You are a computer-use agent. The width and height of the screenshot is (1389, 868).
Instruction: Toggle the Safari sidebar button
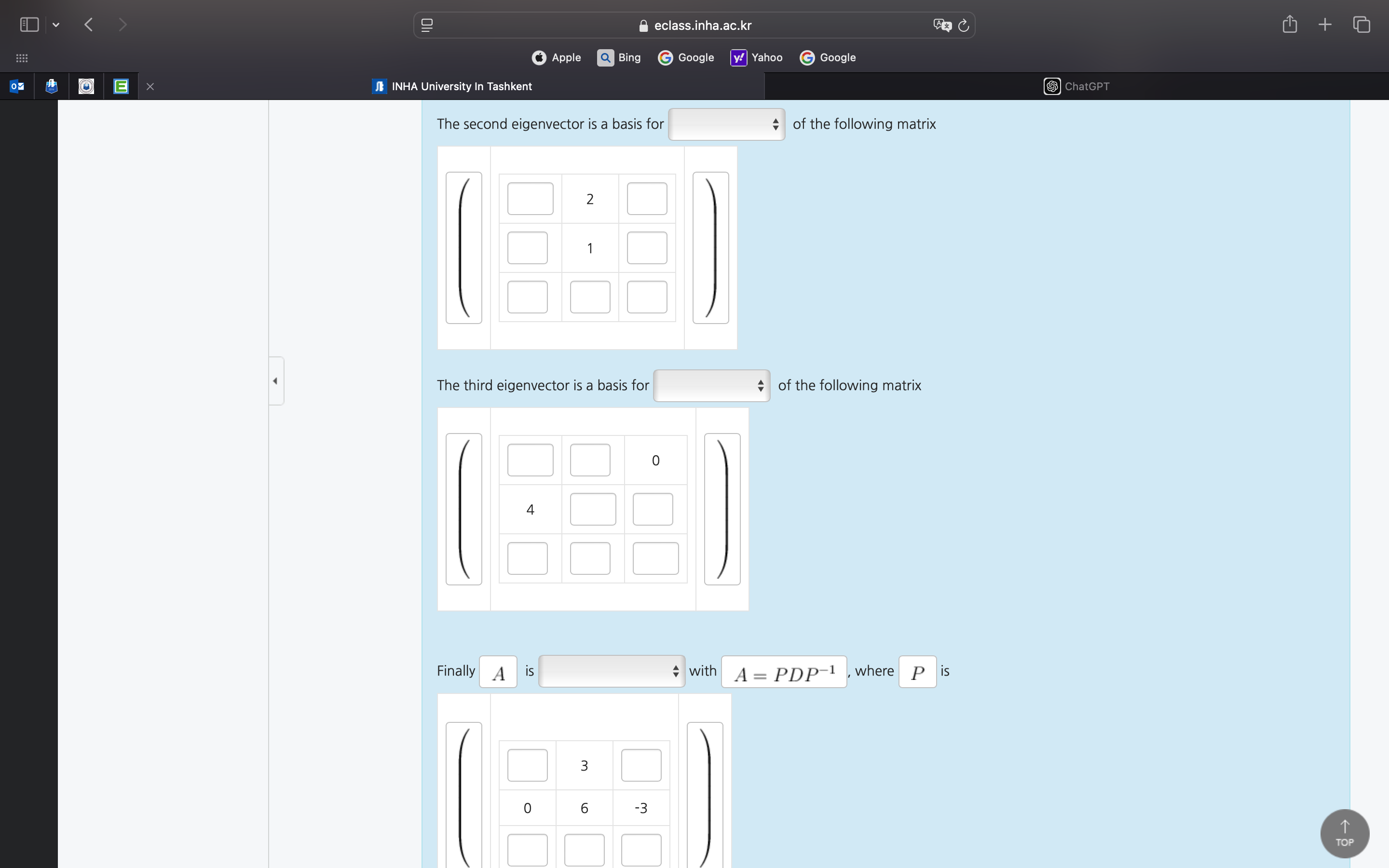[29, 25]
